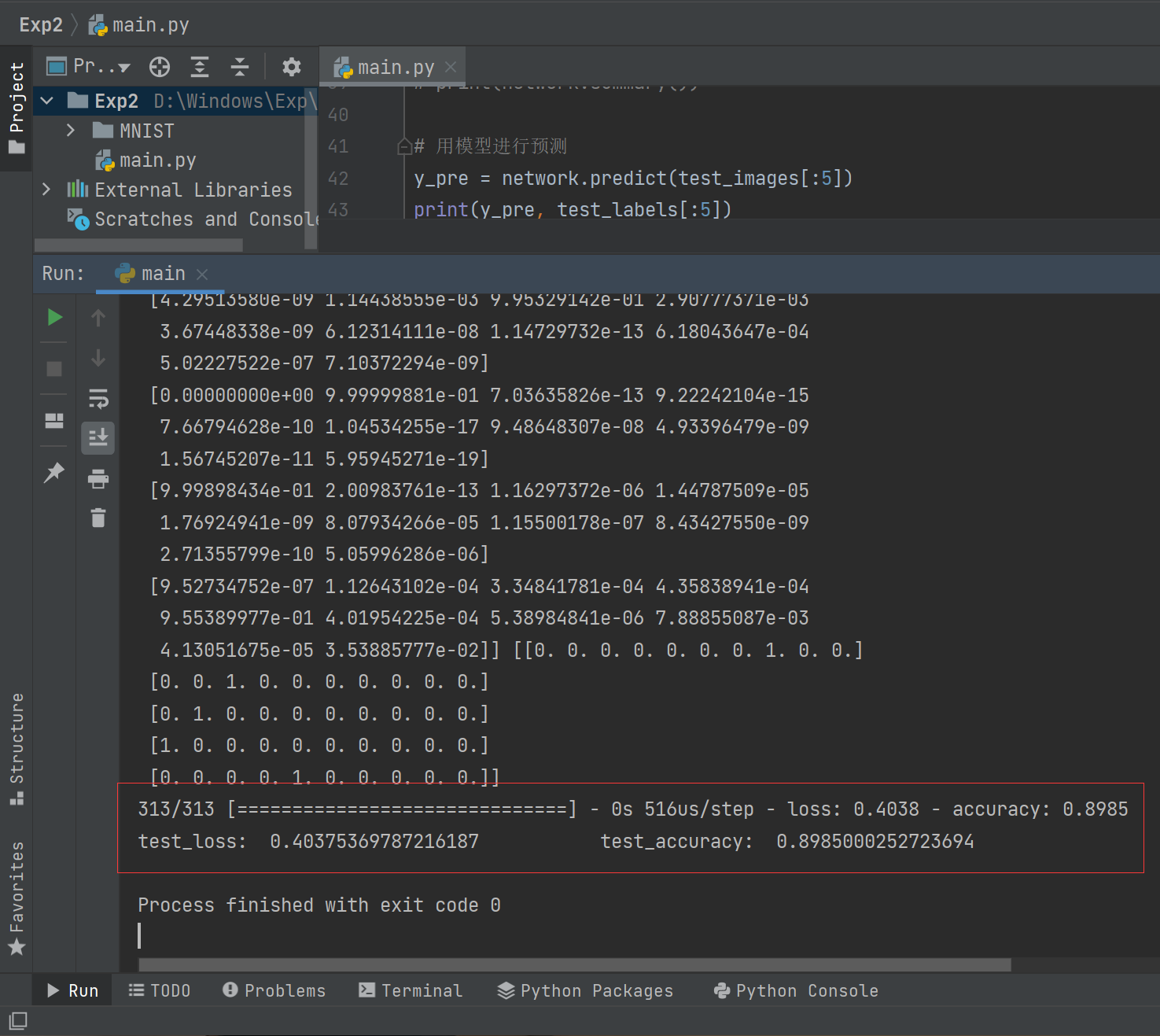Open the Run tool window button
The image size is (1160, 1036).
click(x=72, y=990)
